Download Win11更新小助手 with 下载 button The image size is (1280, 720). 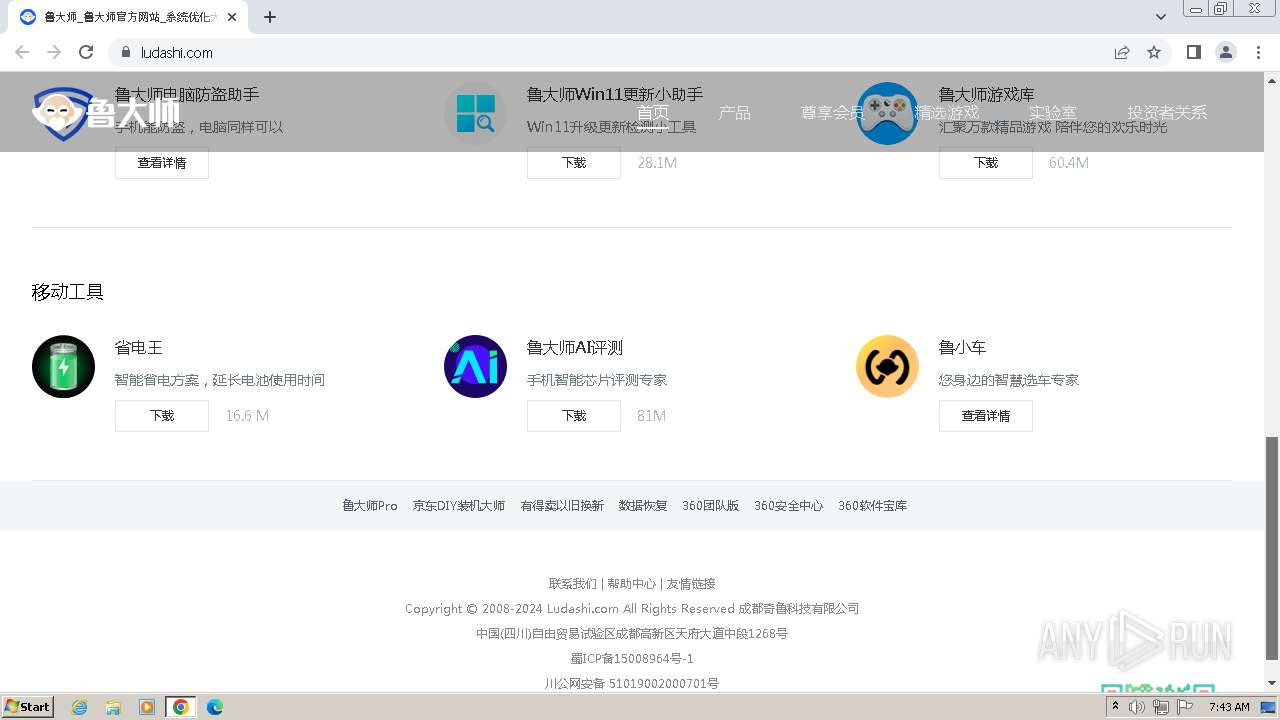coord(574,163)
